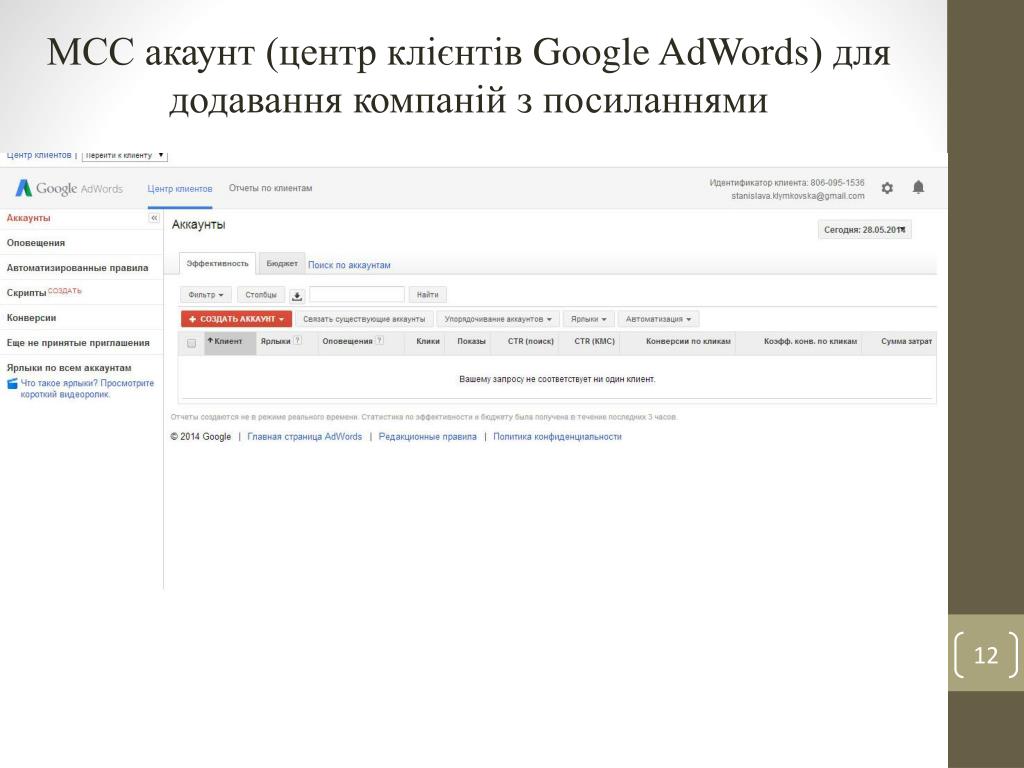Image resolution: width=1024 pixels, height=768 pixels.
Task: Toggle the select-all checkbox in table header
Action: [x=191, y=343]
